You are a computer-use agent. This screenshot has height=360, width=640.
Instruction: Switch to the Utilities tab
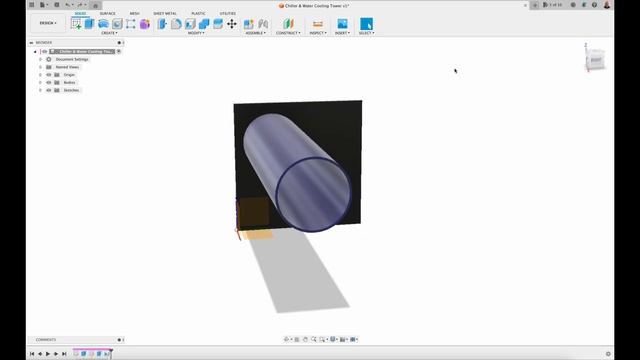(x=228, y=13)
